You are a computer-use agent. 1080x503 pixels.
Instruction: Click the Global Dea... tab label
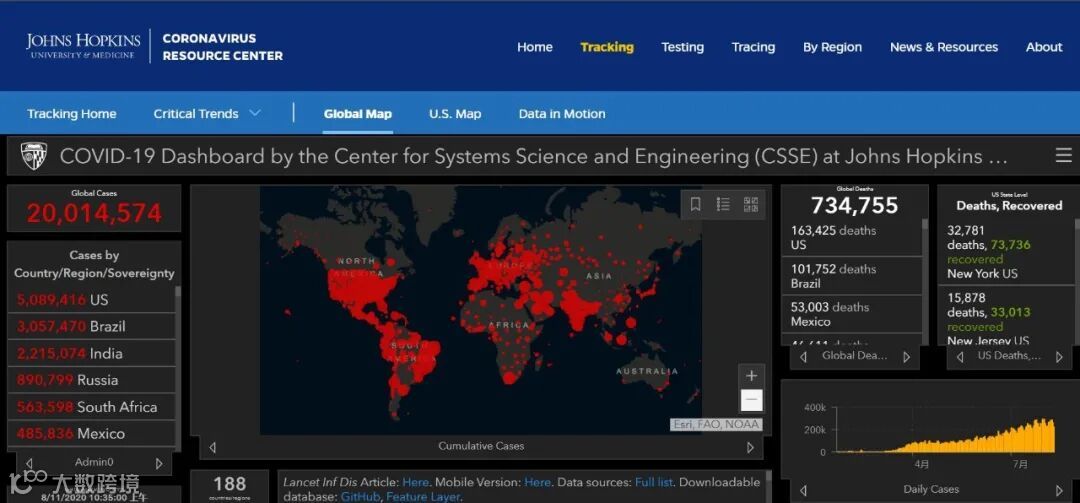pyautogui.click(x=855, y=356)
